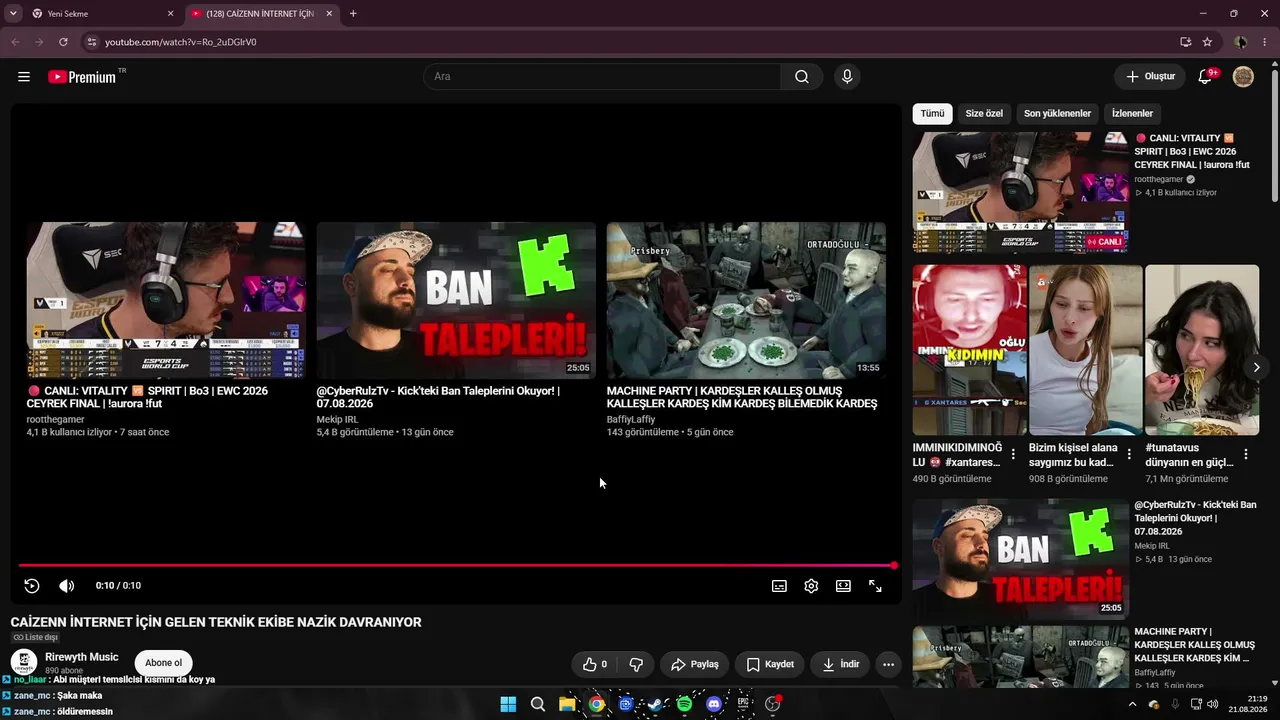This screenshot has height=720, width=1280.
Task: Share the video with Paylaş
Action: click(x=695, y=664)
